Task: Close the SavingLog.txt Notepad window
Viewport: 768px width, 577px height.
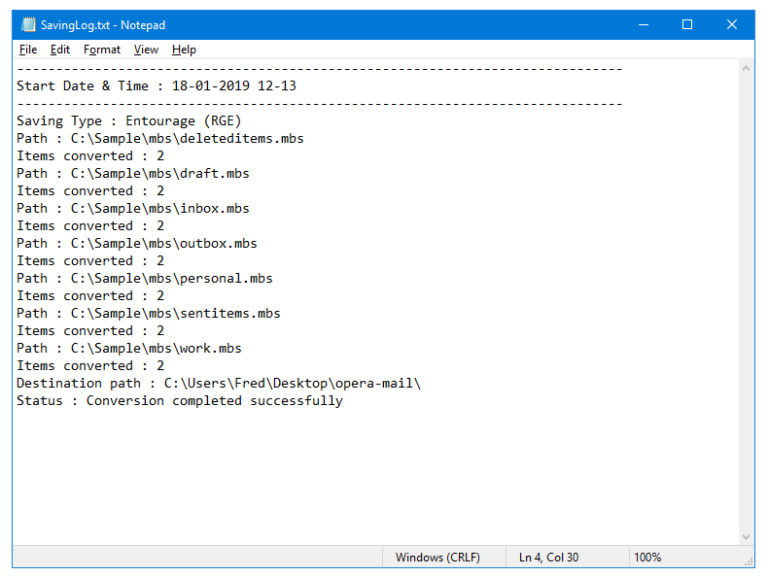Action: click(x=732, y=24)
